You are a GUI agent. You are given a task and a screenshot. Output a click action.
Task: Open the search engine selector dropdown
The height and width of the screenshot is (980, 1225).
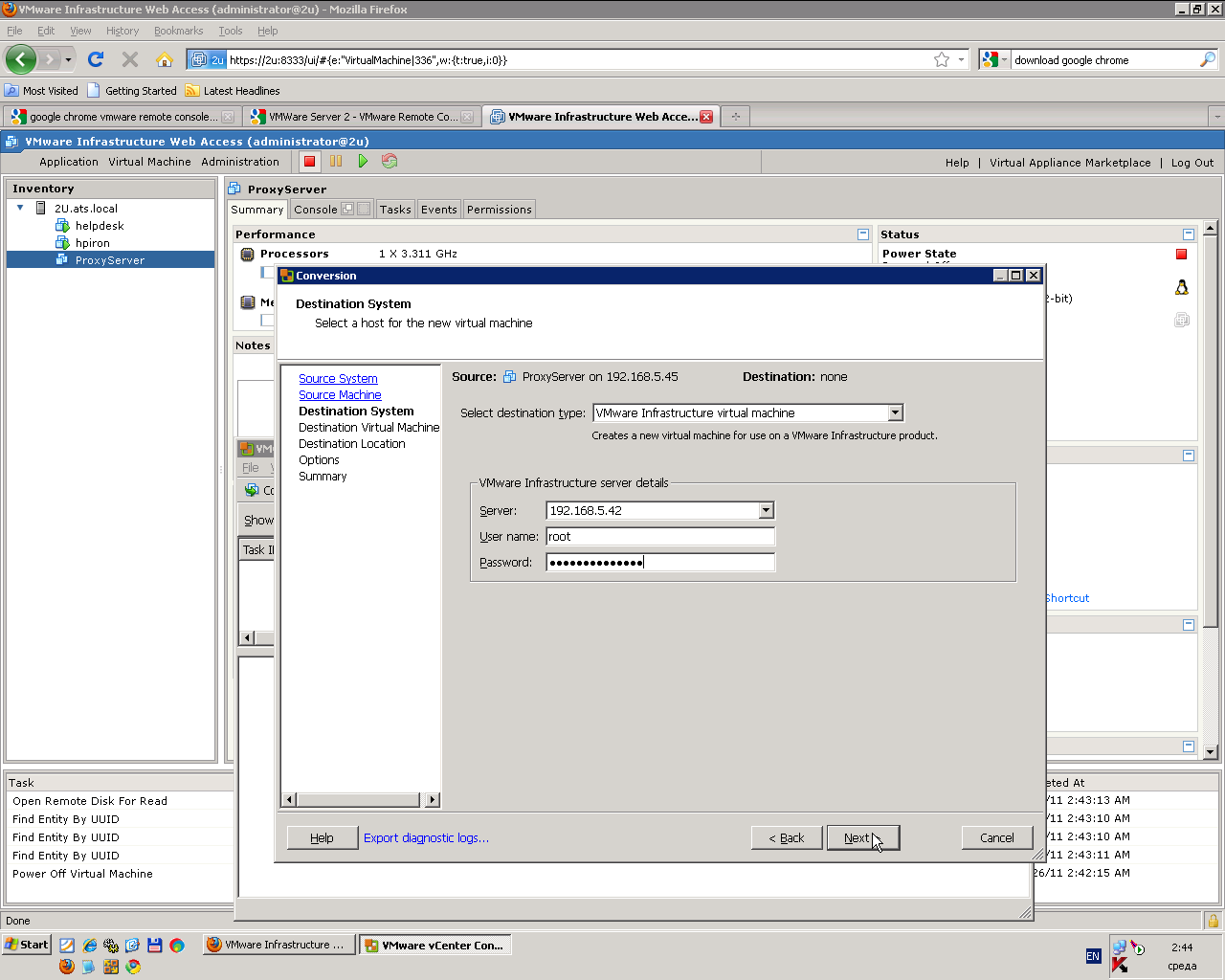tap(995, 59)
